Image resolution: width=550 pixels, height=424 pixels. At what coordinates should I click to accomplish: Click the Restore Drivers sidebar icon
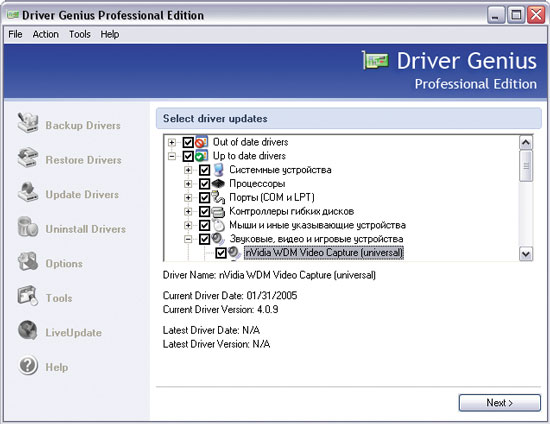(28, 157)
